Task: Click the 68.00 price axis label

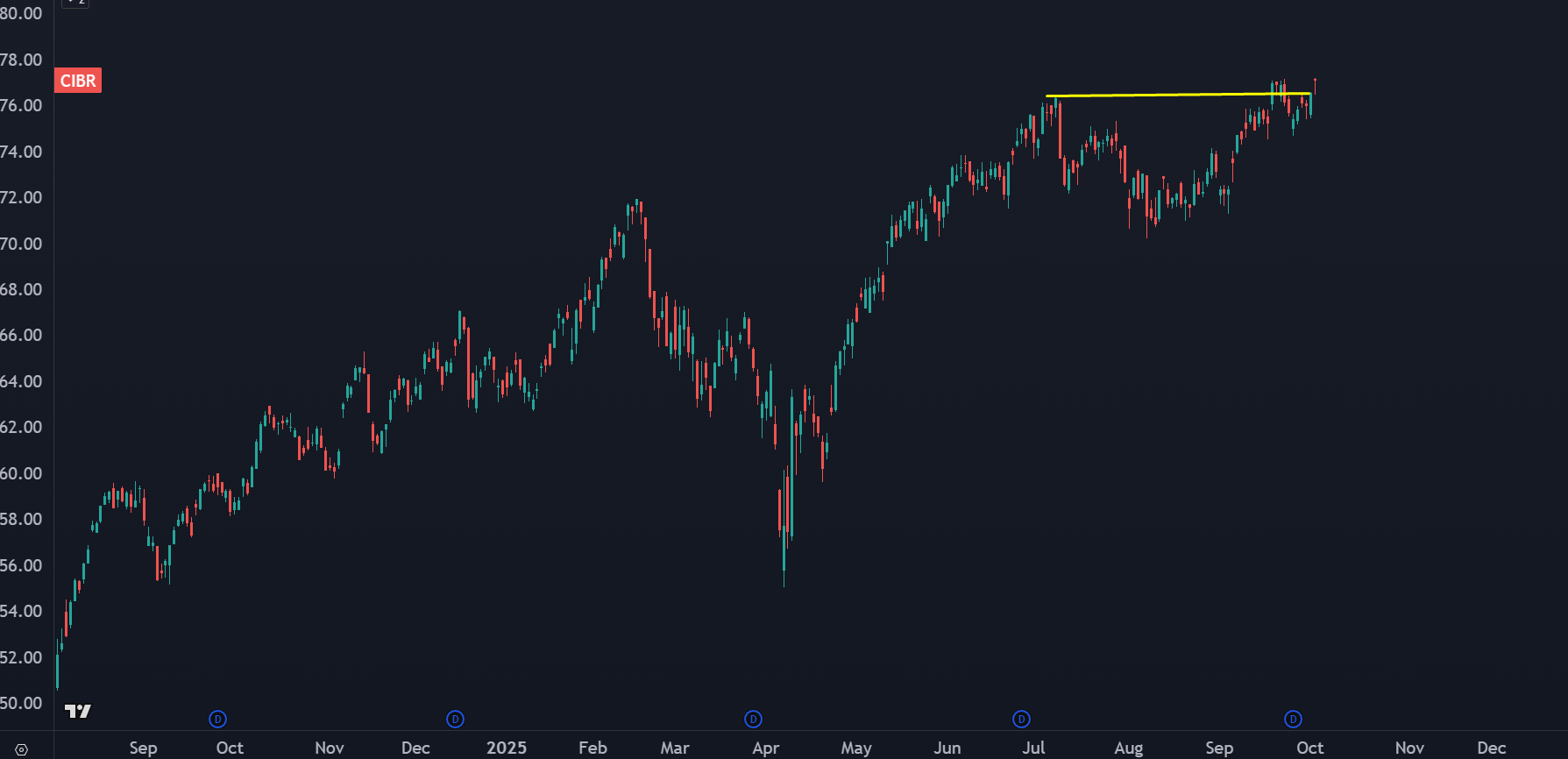Action: pyautogui.click(x=21, y=289)
